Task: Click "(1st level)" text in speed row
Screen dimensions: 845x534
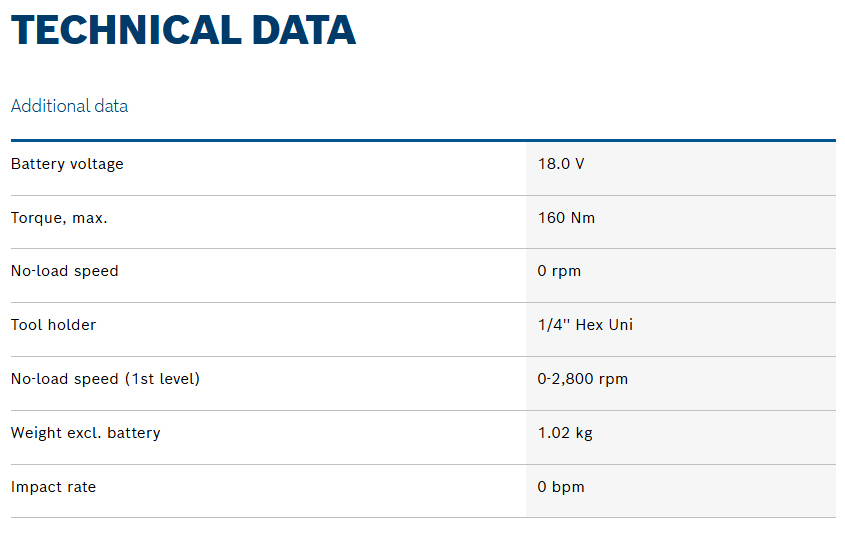Action: (162, 379)
